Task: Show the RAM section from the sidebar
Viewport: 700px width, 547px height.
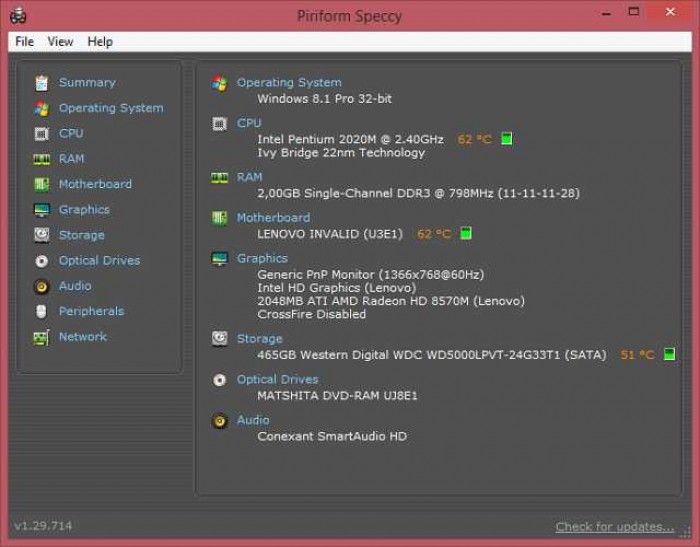Action: pyautogui.click(x=71, y=159)
